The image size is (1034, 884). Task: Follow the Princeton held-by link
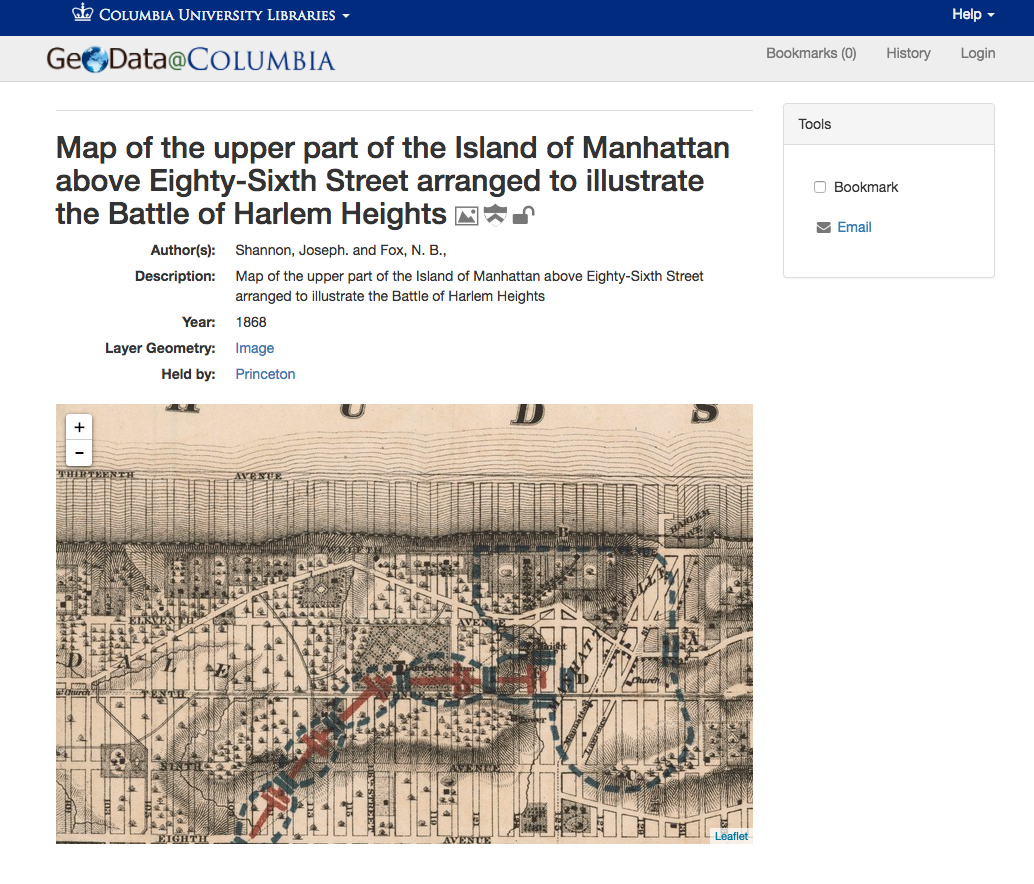tap(265, 374)
